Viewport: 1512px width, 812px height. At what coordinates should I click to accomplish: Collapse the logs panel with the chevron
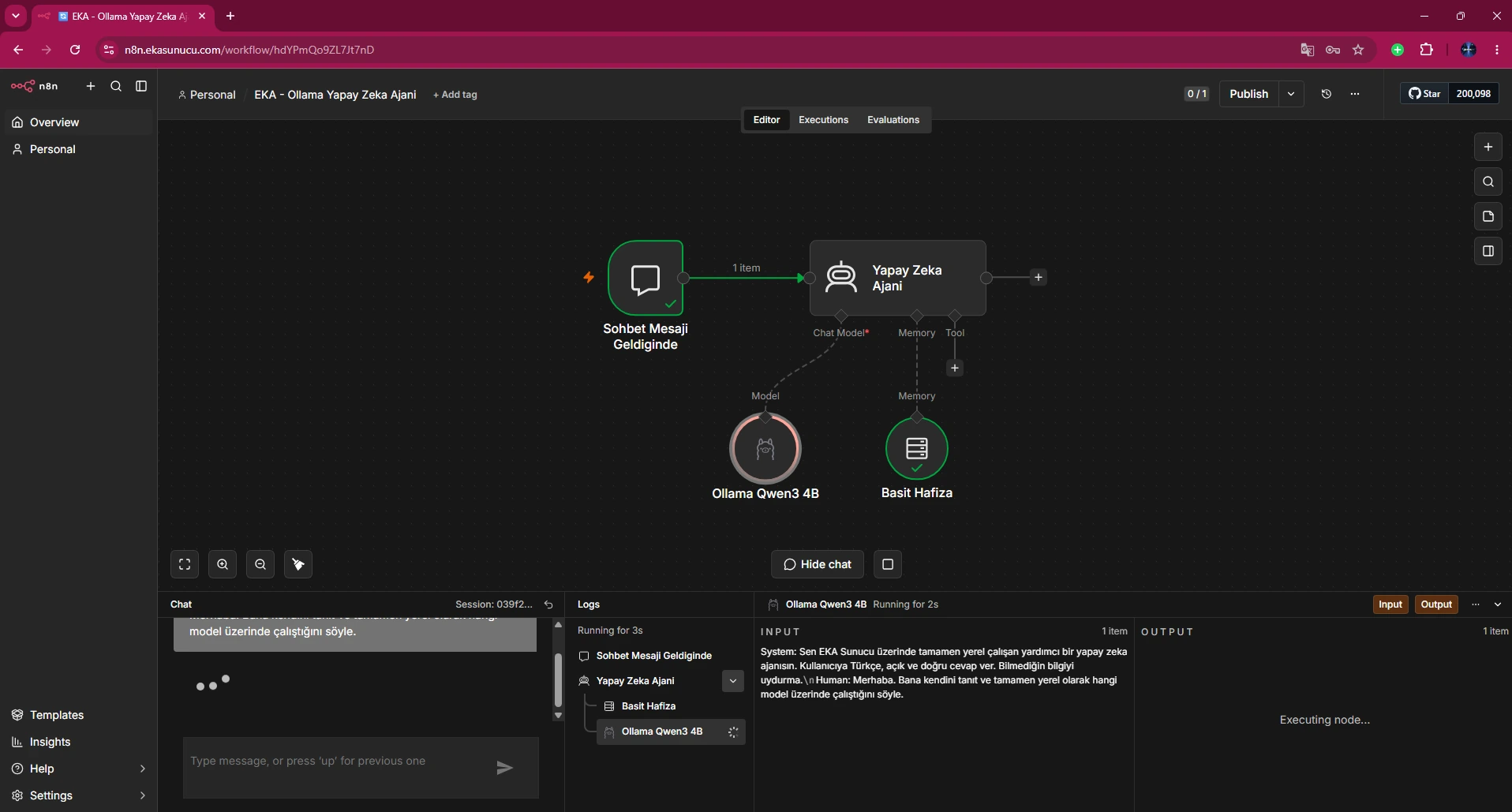[x=1498, y=604]
